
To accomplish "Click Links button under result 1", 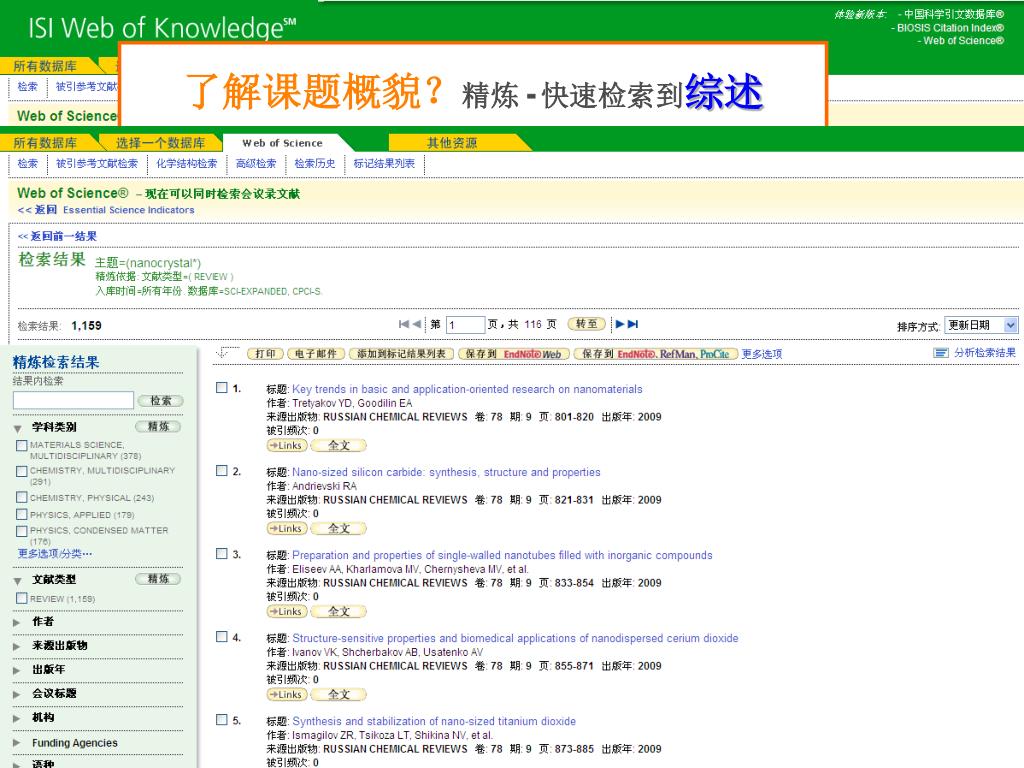I will [x=286, y=445].
